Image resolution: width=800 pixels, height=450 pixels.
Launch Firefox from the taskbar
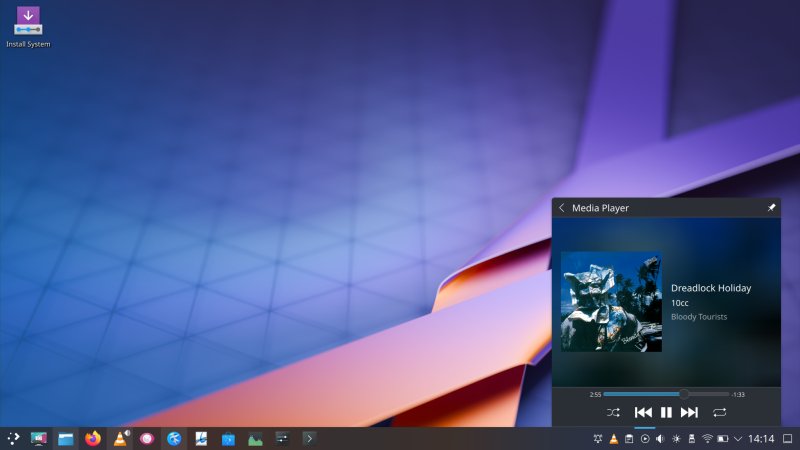point(93,438)
